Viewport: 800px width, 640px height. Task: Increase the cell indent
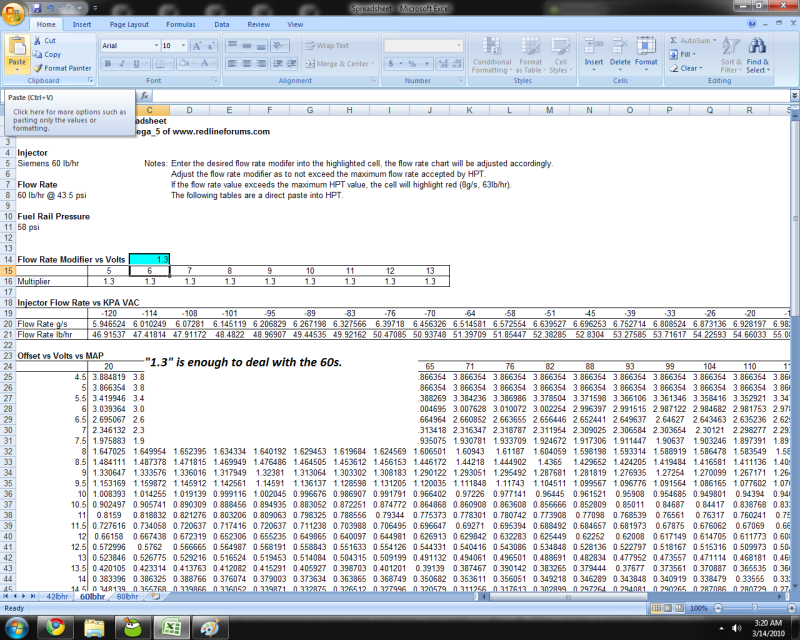coord(292,64)
